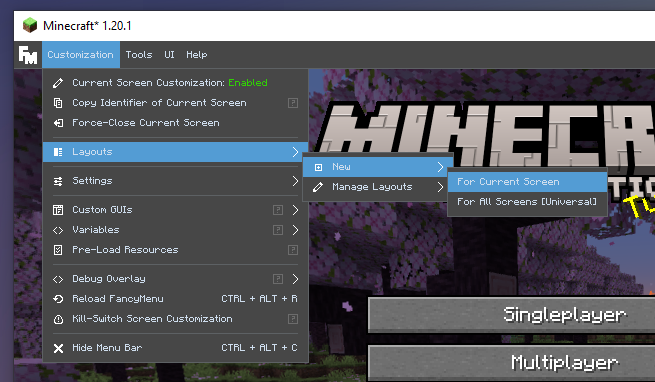Click the question mark icon beside Kill-Switch
Screen dimensions: 655x382
click(293, 319)
